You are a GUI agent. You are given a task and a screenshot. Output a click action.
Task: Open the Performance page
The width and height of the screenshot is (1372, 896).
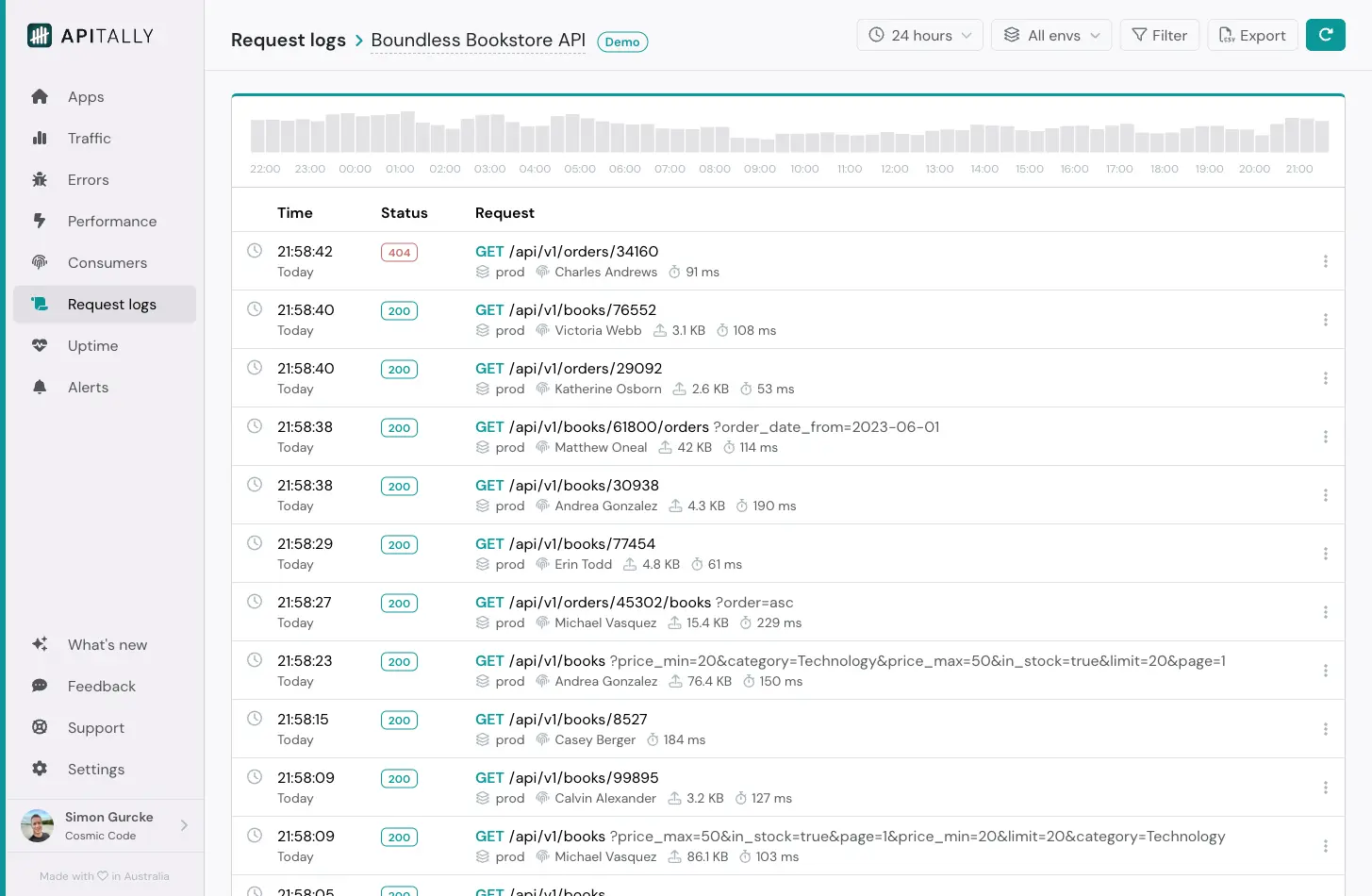click(x=104, y=222)
